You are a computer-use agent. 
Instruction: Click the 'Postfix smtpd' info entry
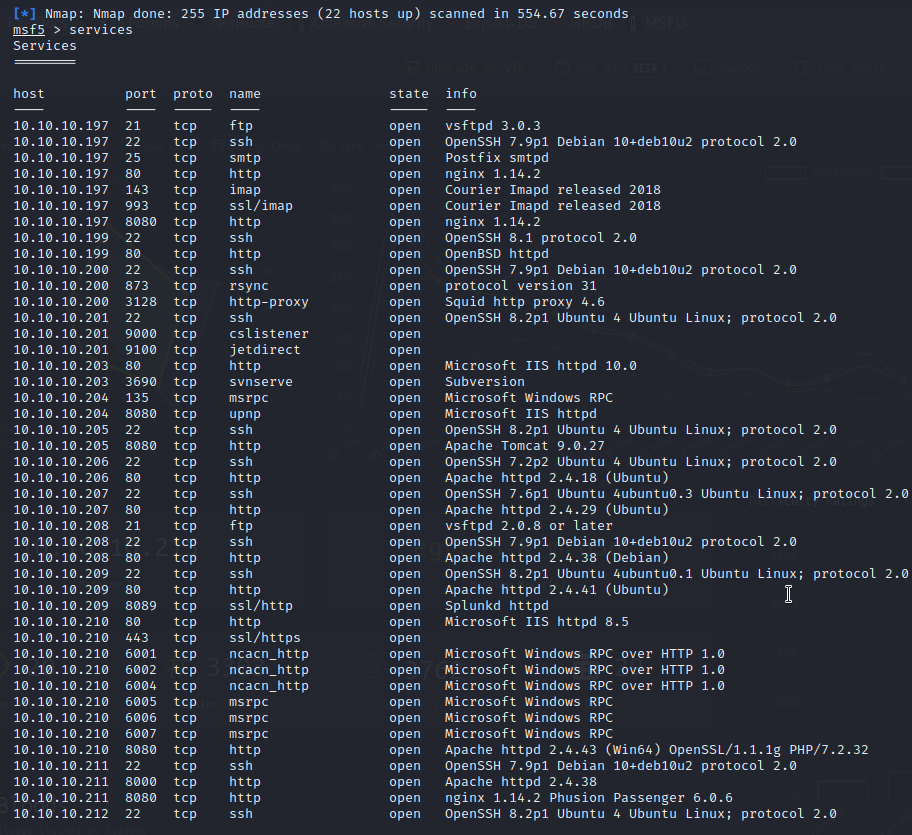coord(497,158)
